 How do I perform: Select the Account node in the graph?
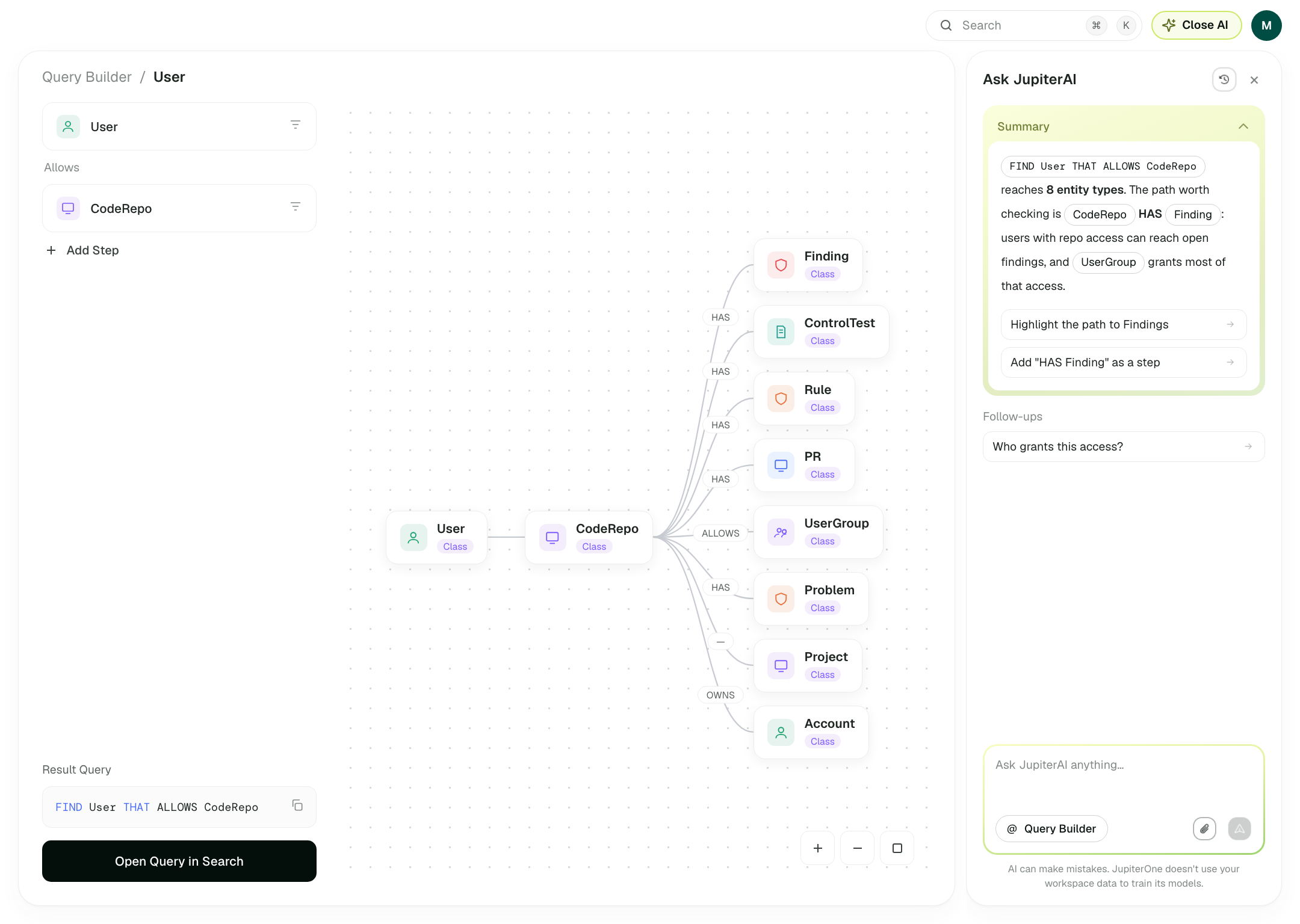(x=811, y=733)
